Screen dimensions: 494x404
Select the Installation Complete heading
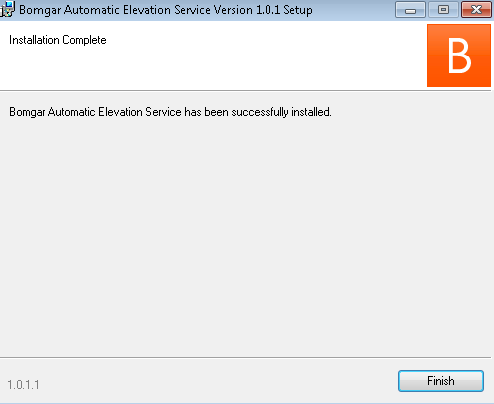click(58, 40)
